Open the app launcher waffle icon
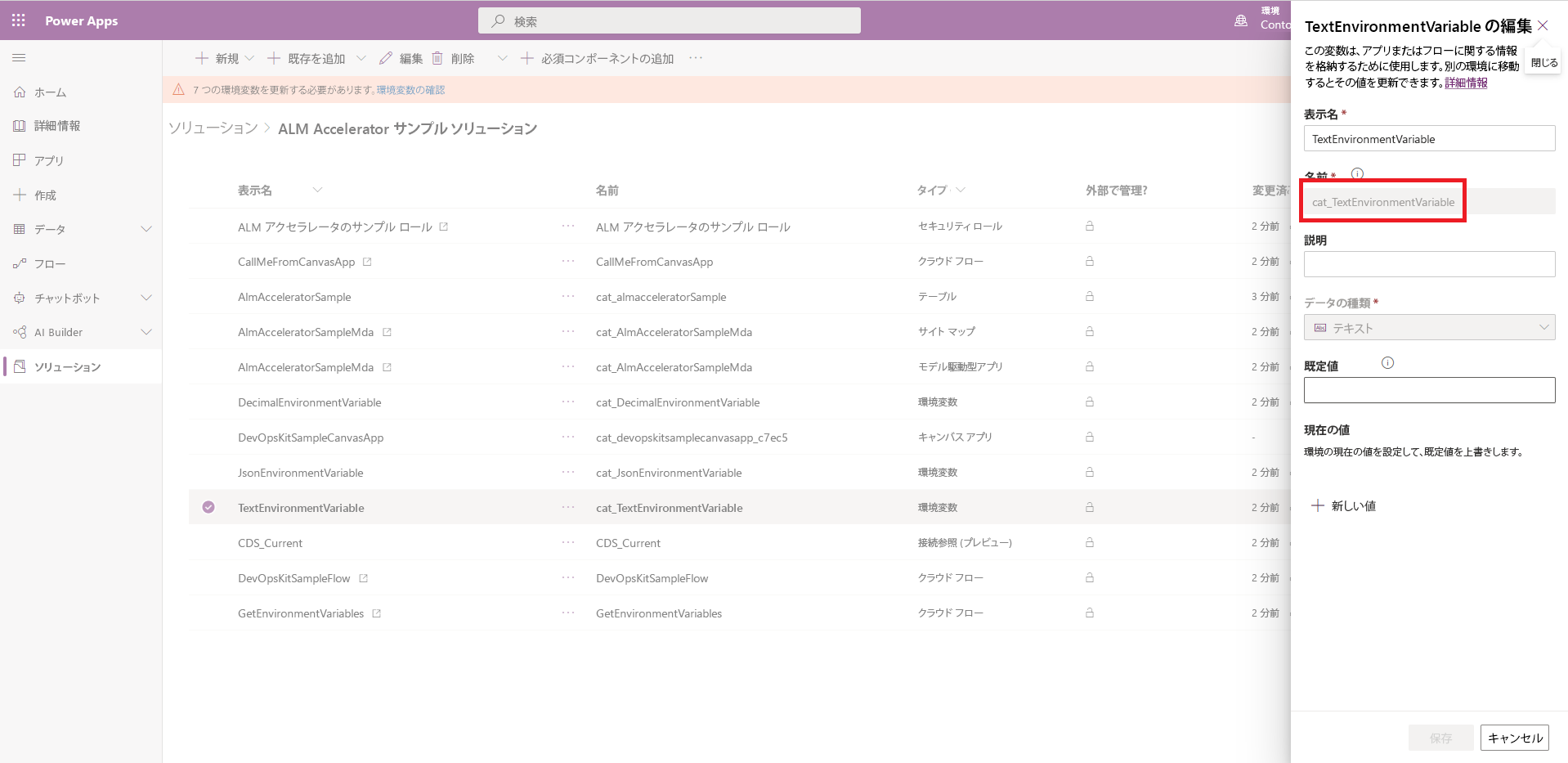1568x763 pixels. point(18,20)
